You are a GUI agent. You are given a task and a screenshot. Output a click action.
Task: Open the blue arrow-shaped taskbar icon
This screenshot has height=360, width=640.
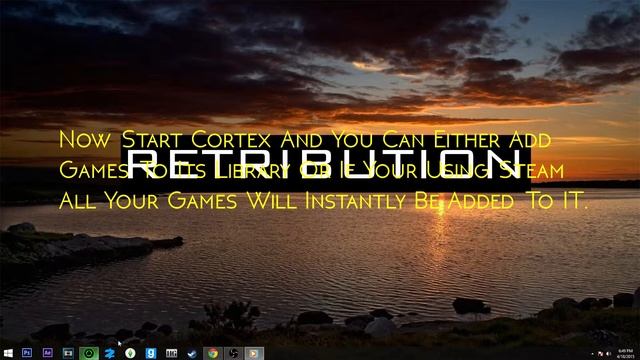109,353
